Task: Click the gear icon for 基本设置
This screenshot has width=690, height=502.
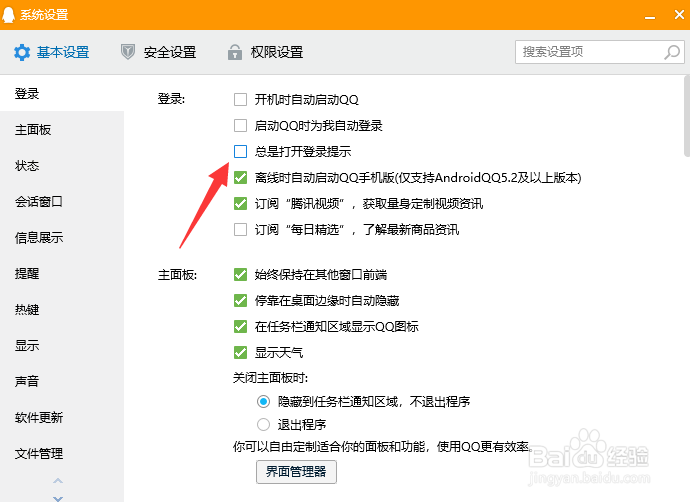Action: (x=22, y=52)
